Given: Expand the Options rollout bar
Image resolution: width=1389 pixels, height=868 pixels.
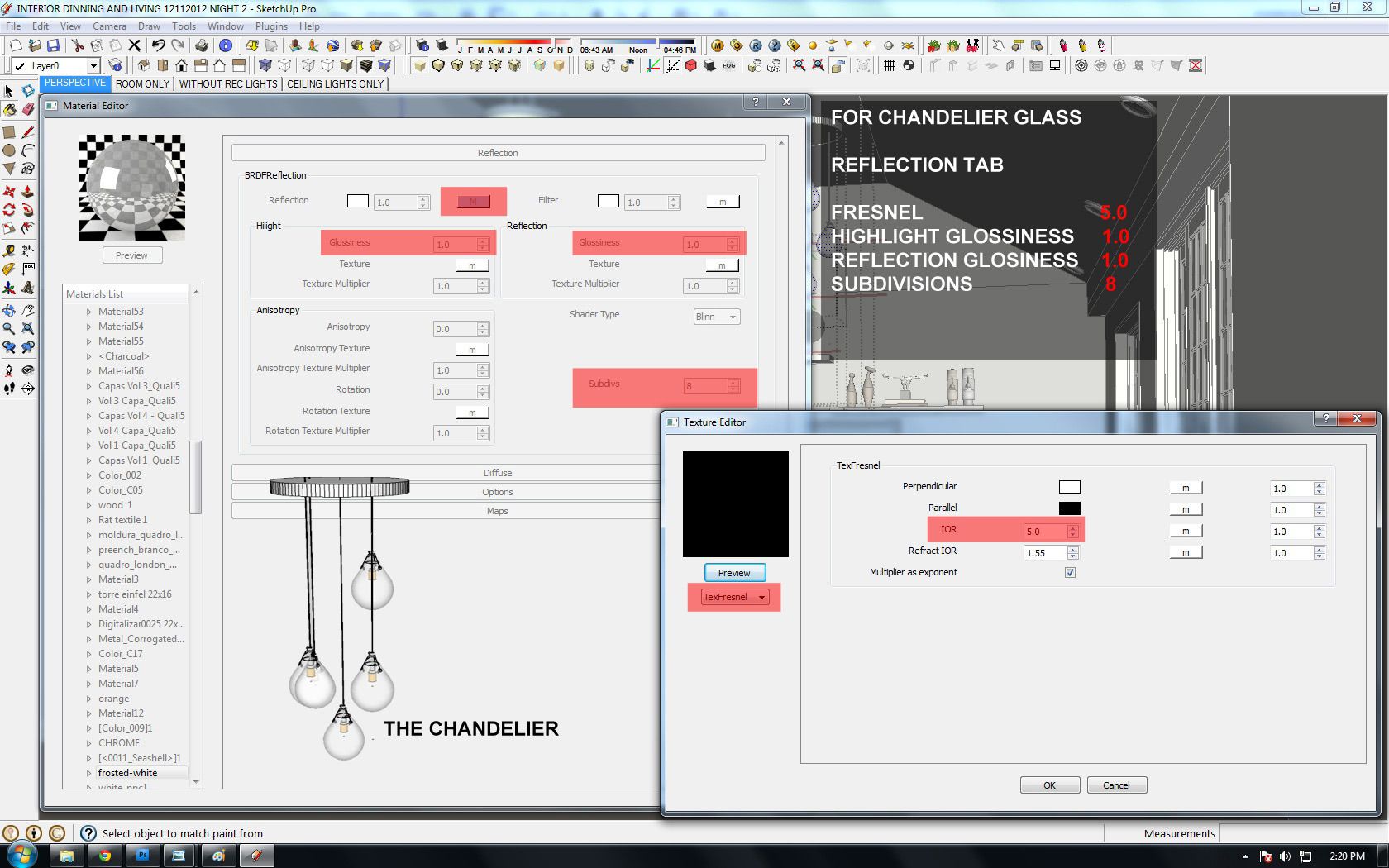Looking at the screenshot, I should click(x=498, y=492).
